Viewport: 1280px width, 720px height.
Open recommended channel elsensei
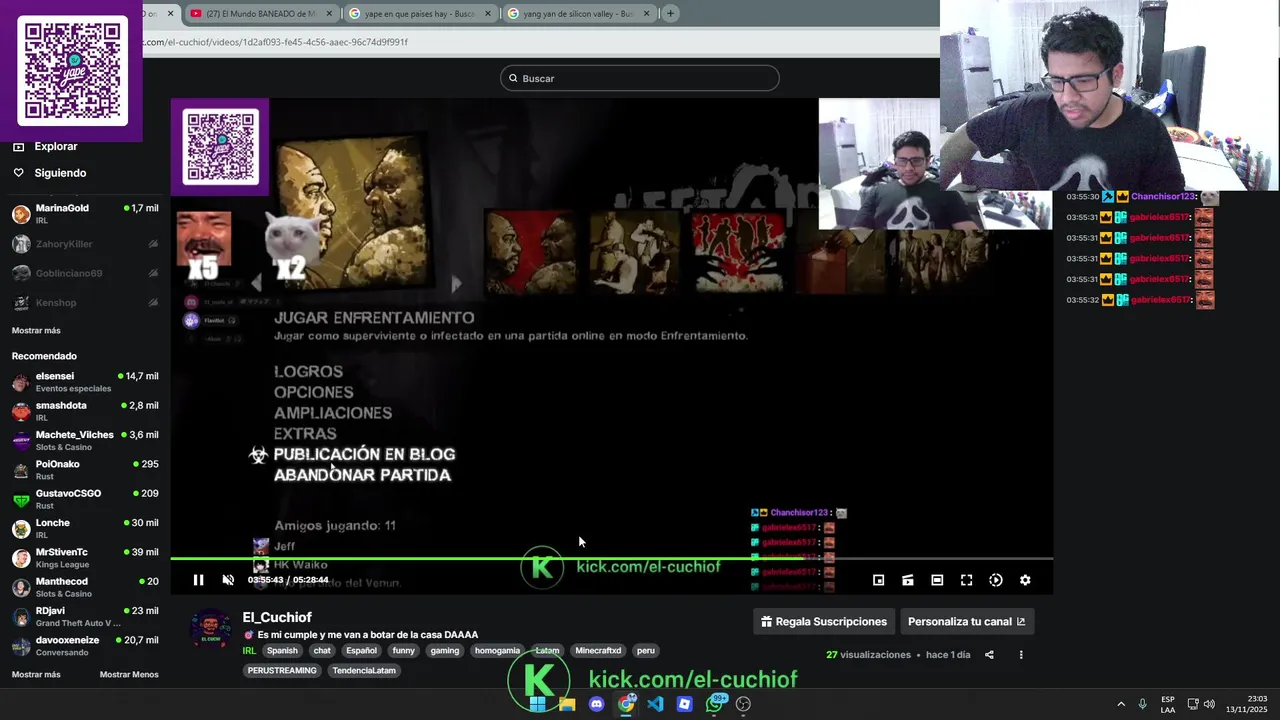[85, 382]
